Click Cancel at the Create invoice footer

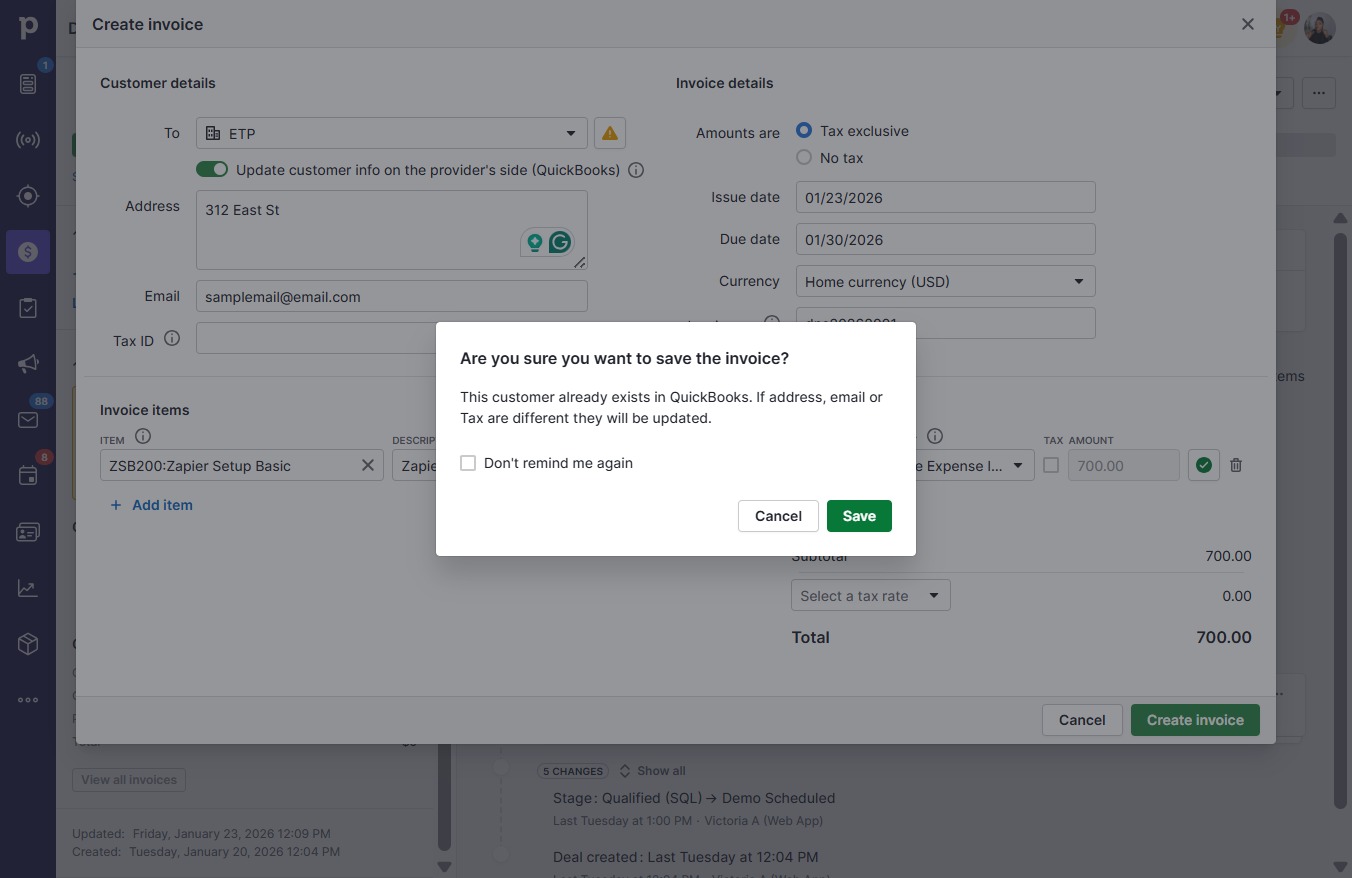(x=1082, y=720)
